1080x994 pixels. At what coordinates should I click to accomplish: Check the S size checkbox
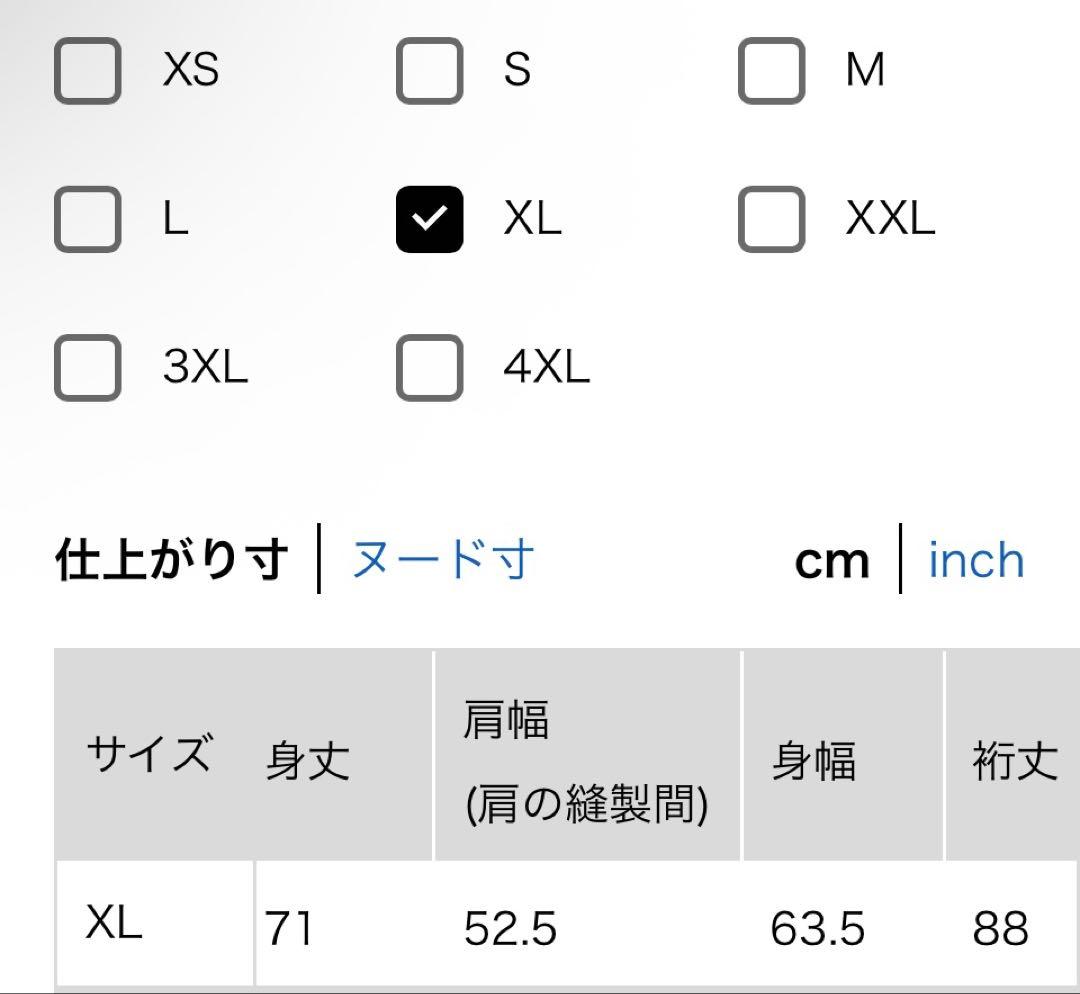429,71
